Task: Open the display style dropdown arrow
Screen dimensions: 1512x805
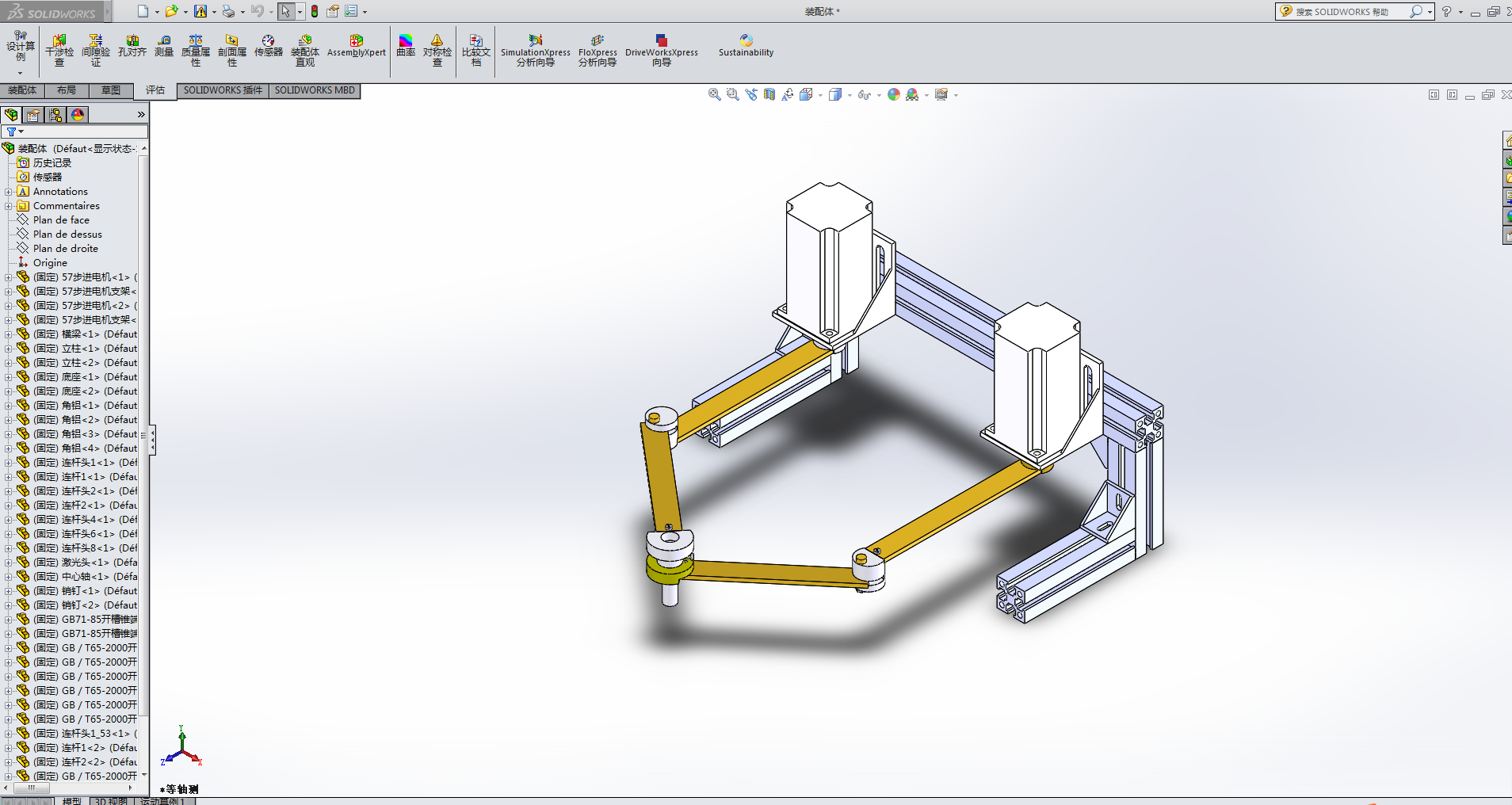Action: coord(850,96)
